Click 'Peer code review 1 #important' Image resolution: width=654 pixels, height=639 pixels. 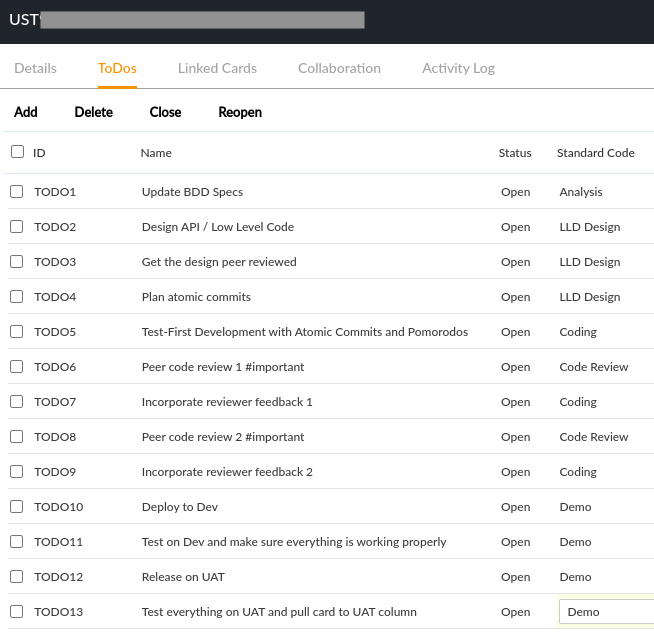223,367
